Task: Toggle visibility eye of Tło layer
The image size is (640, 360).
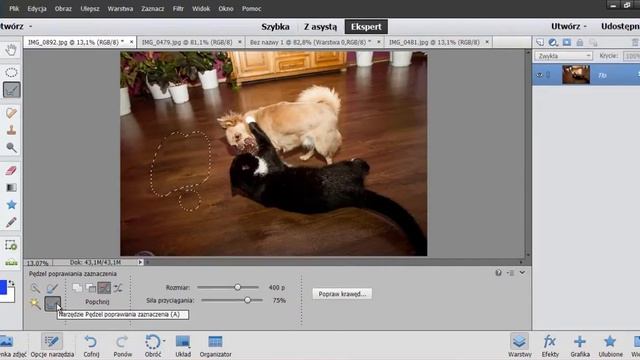Action: pos(540,75)
